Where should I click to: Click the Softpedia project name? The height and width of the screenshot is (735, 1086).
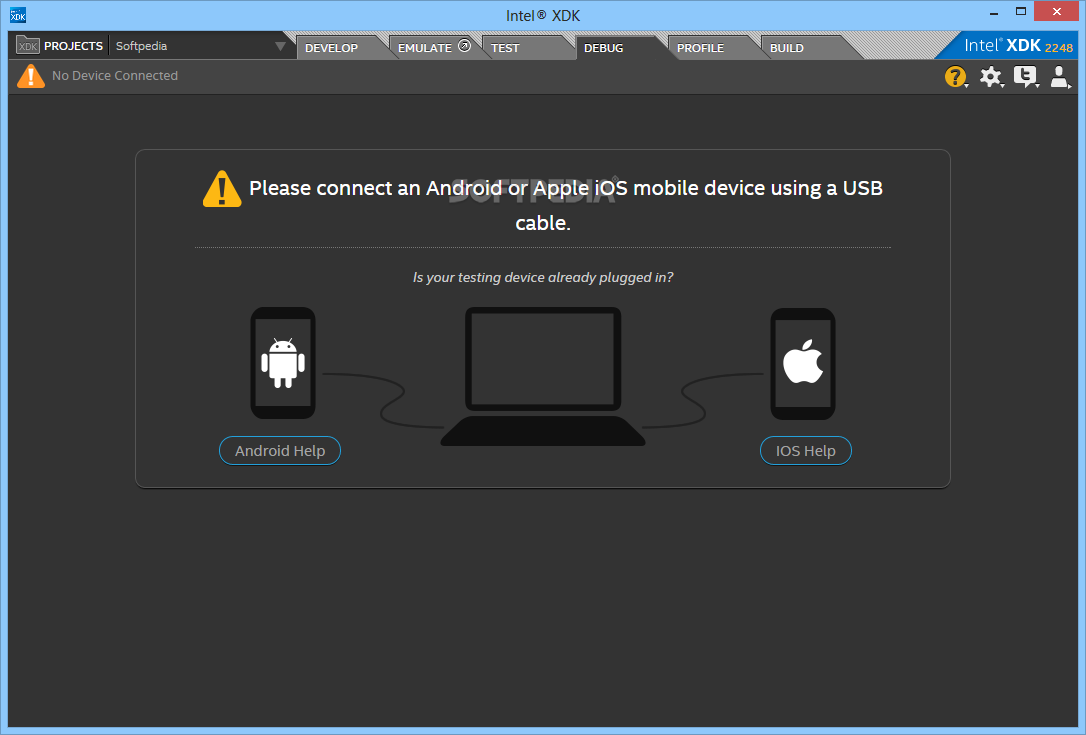coord(141,46)
